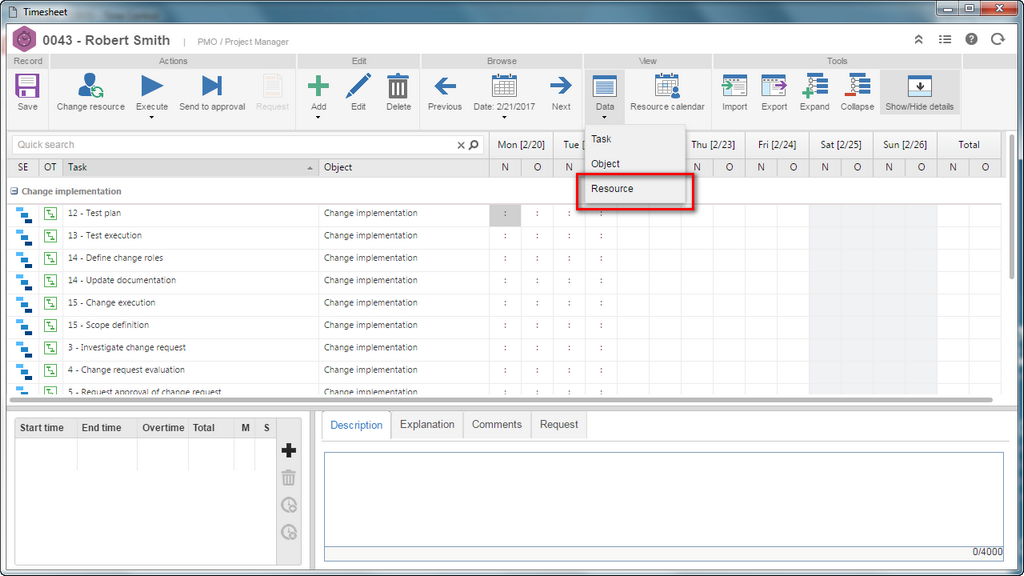Clear the quick search with X

click(x=460, y=145)
